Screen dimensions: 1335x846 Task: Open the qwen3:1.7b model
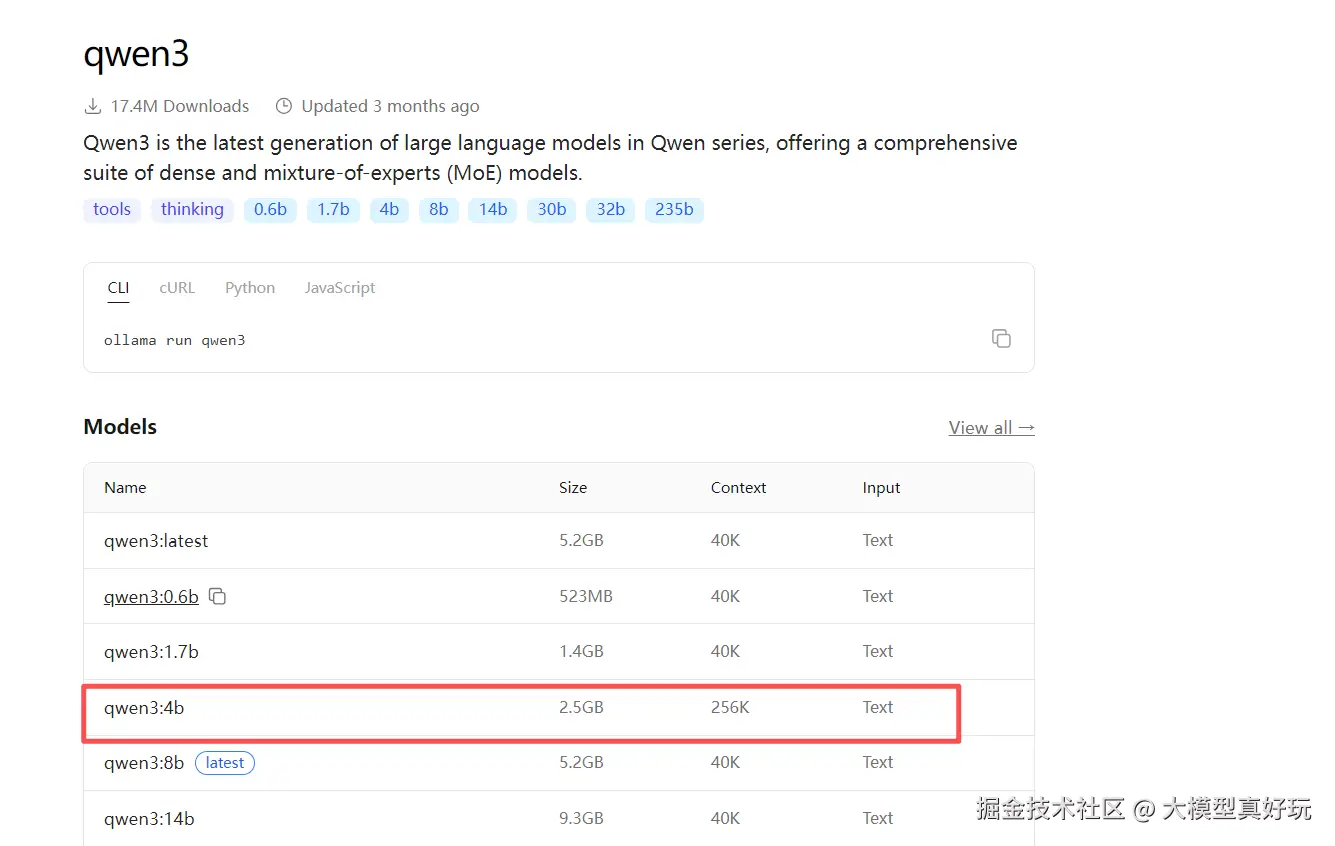click(151, 652)
